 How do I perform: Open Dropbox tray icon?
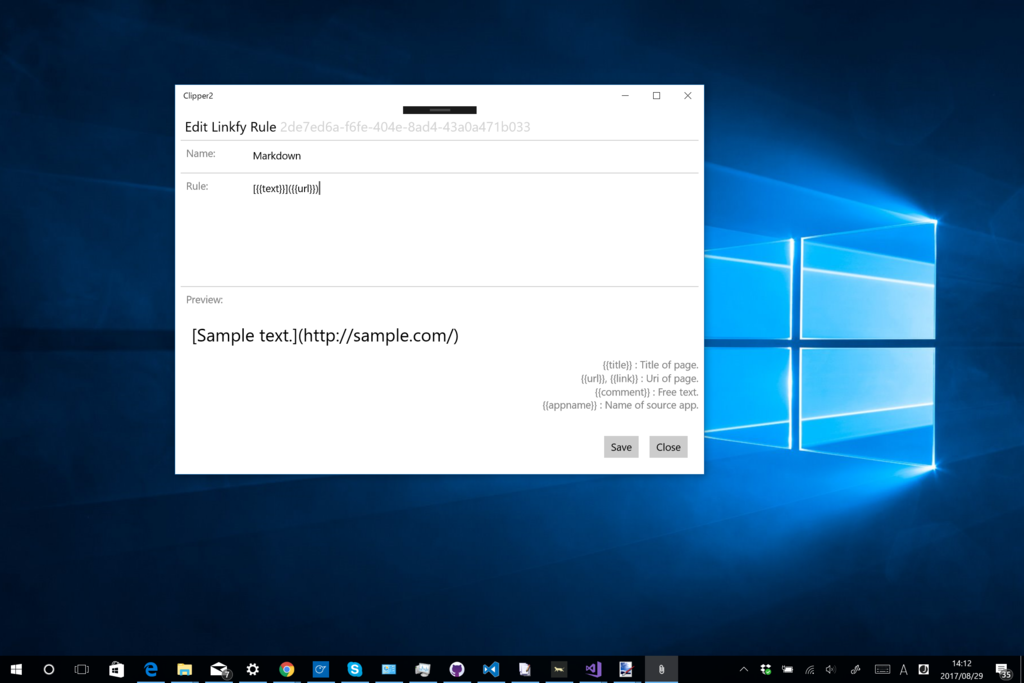pyautogui.click(x=766, y=669)
